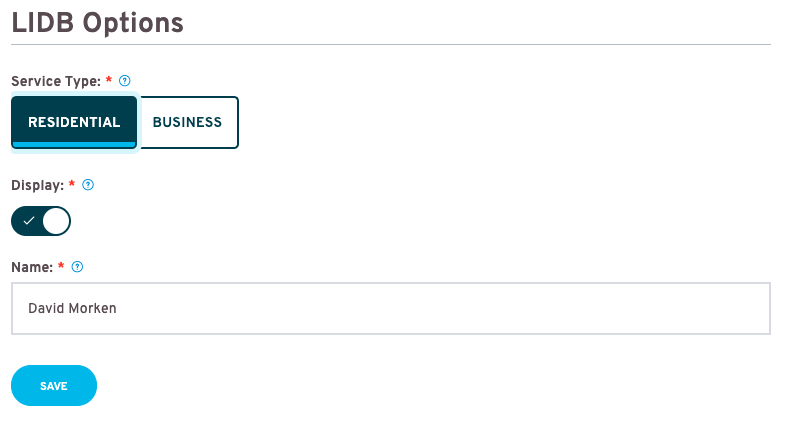Image resolution: width=792 pixels, height=423 pixels.
Task: Open the Service Type help icon
Action: [124, 81]
